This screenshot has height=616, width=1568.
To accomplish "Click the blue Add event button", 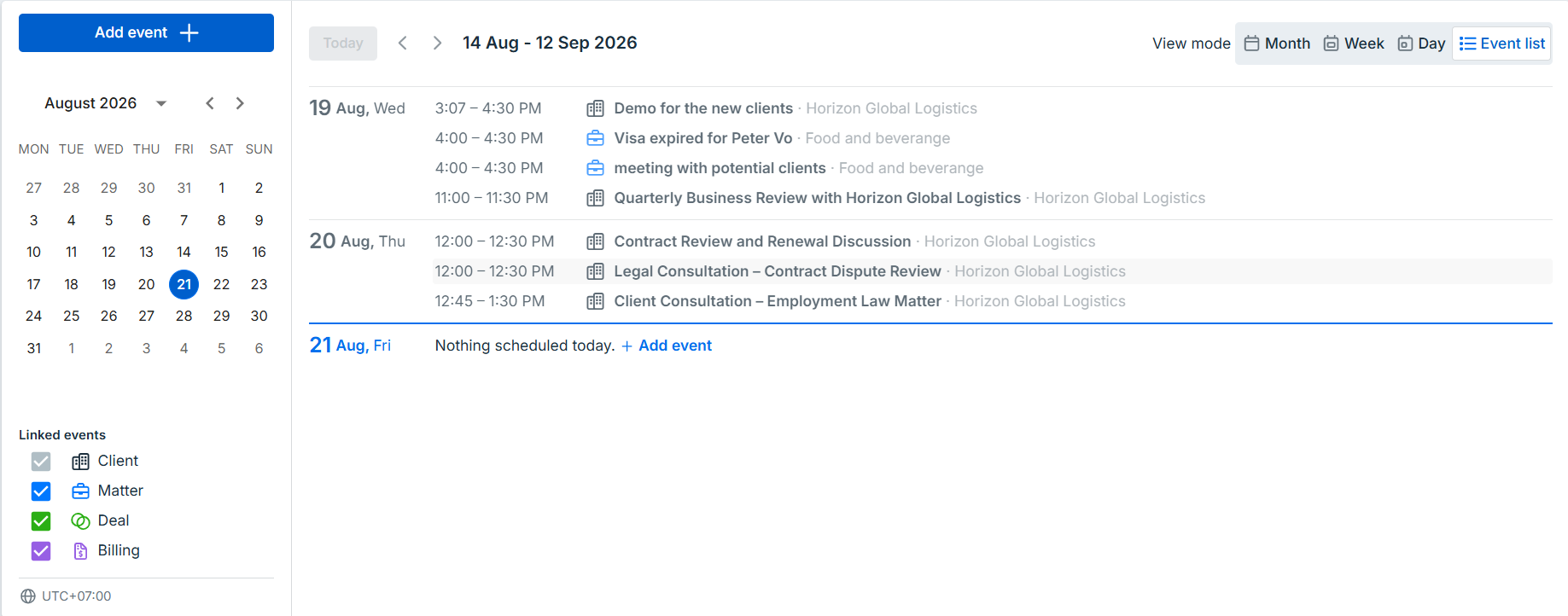I will (146, 32).
